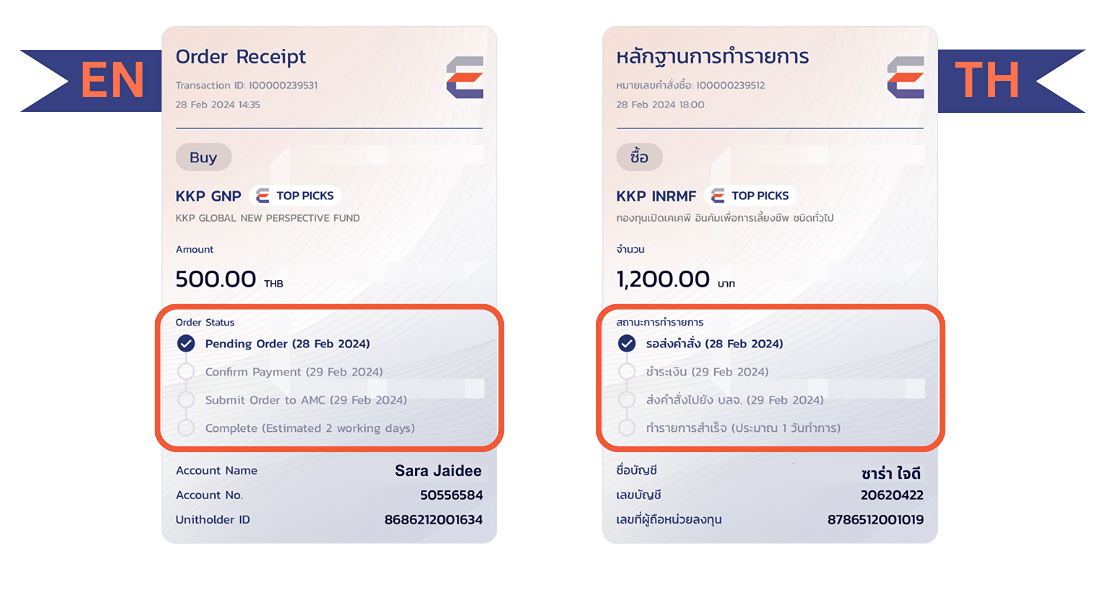Screen dimensions: 1106x600
Task: Click the 500.00 THB amount
Action: 229,279
